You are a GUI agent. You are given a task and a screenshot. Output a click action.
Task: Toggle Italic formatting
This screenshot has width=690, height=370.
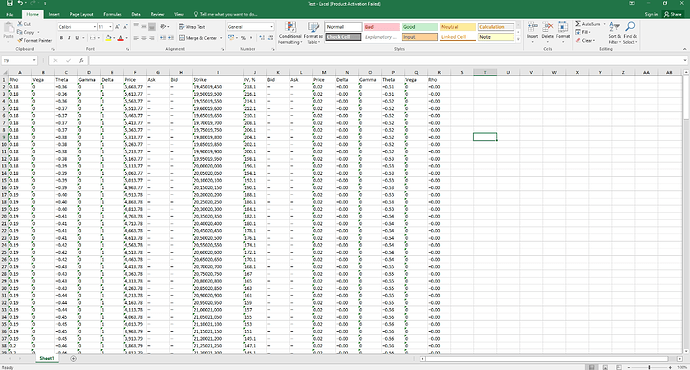tap(69, 38)
